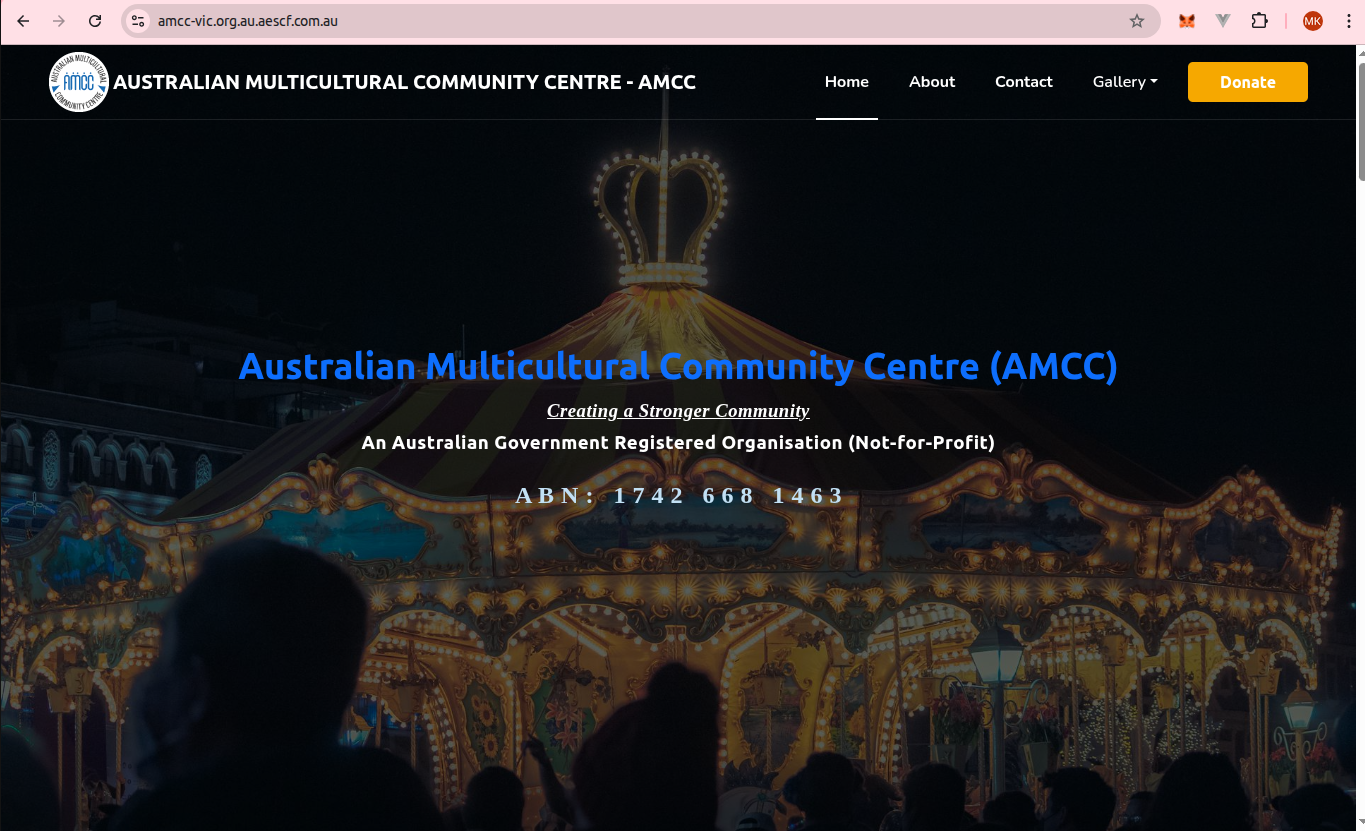1365x831 pixels.
Task: Open the Extensions puzzle-piece menu
Action: click(1259, 21)
